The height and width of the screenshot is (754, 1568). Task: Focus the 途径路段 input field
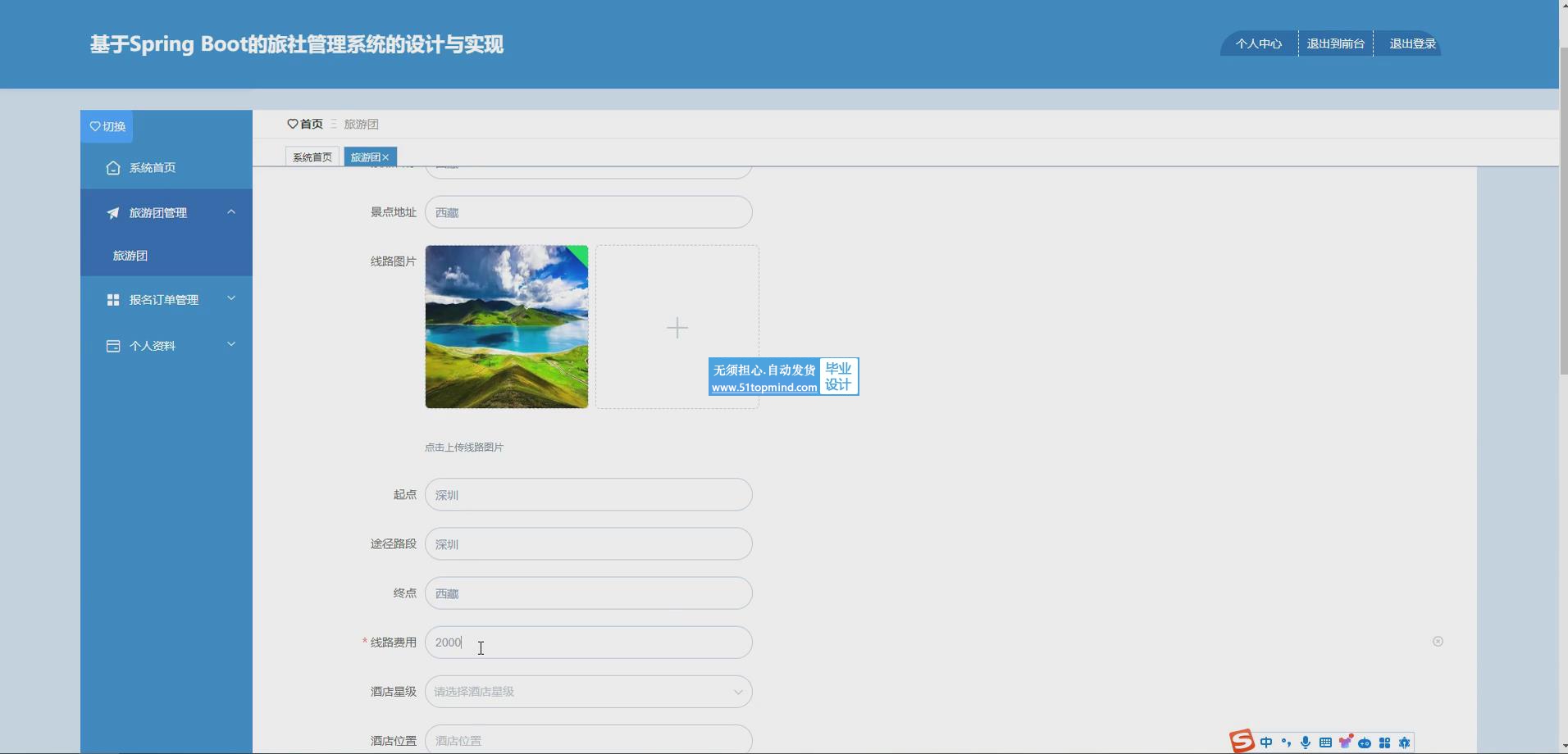pyautogui.click(x=589, y=544)
